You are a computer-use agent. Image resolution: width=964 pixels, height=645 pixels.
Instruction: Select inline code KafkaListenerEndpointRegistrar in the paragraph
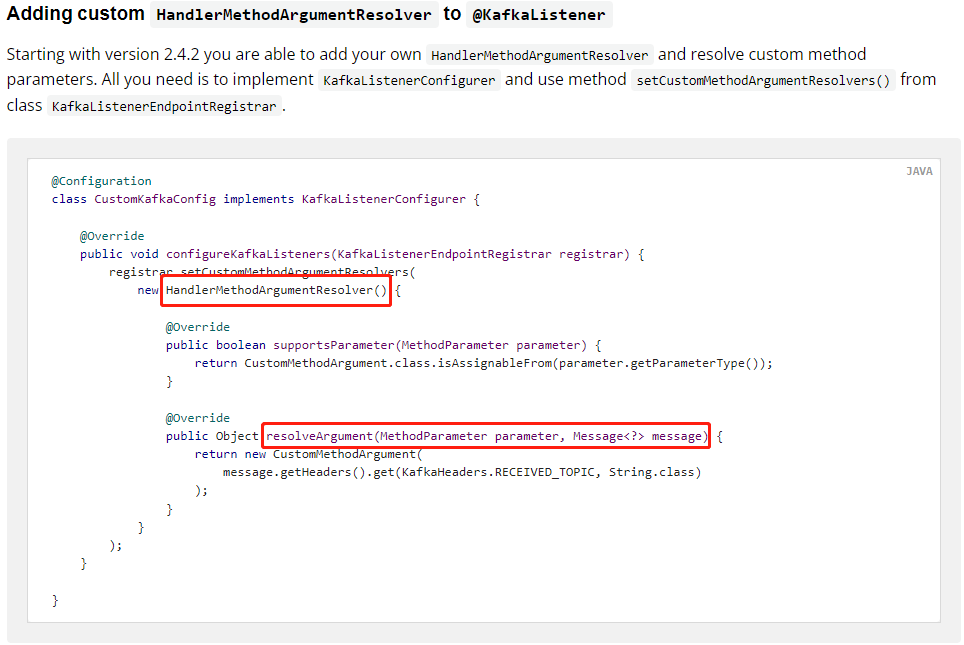click(164, 106)
